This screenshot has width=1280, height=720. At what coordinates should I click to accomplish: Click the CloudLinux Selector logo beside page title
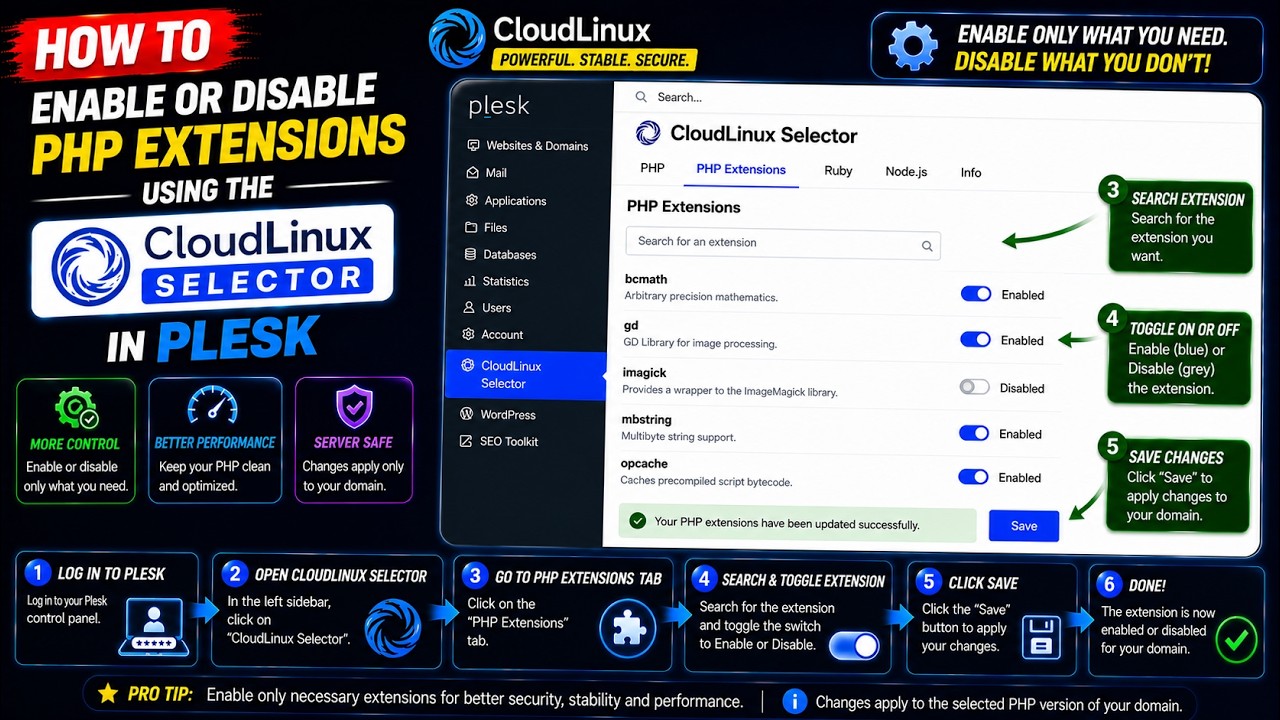[648, 133]
